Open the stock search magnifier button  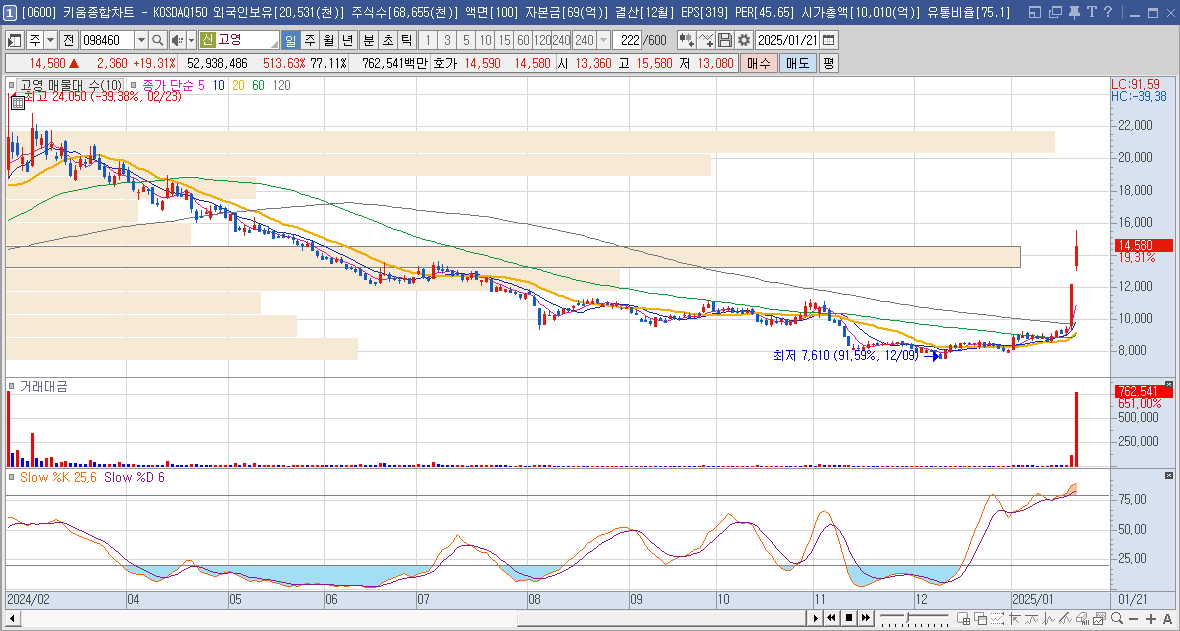click(x=157, y=40)
